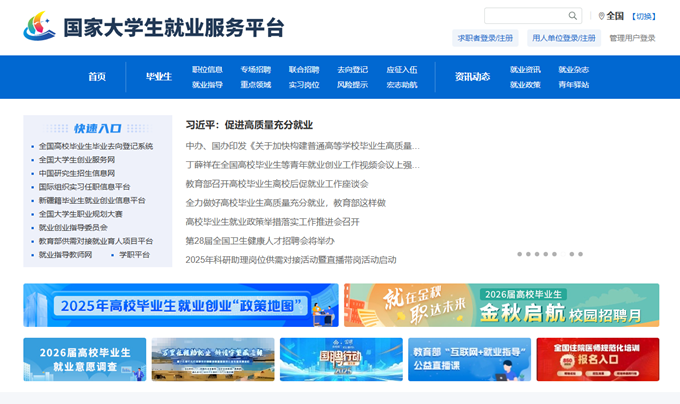Open the 互联网+就业指导公益直播课 tile

[x=469, y=359]
